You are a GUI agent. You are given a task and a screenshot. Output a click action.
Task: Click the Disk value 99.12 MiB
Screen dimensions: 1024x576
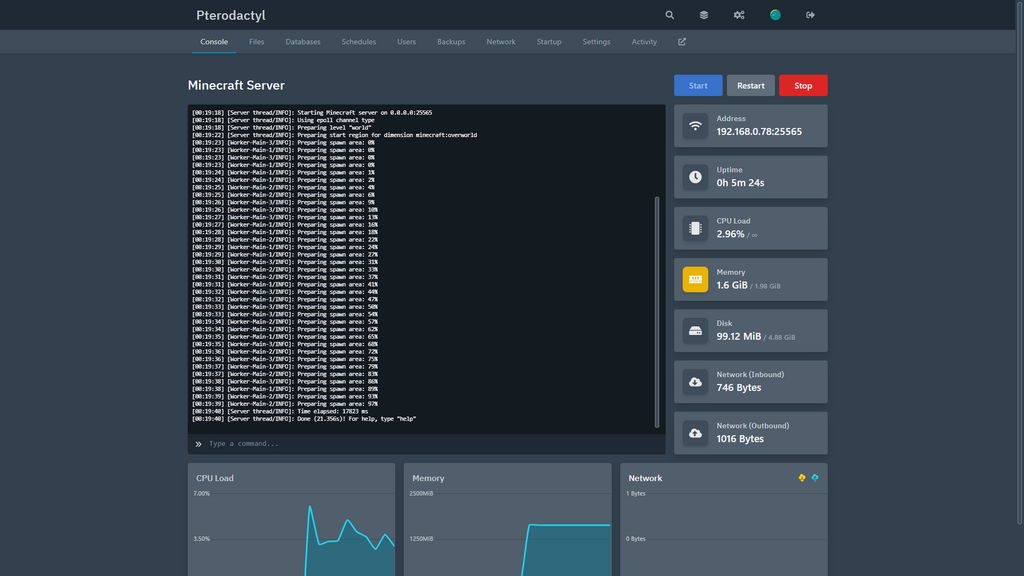(x=739, y=336)
